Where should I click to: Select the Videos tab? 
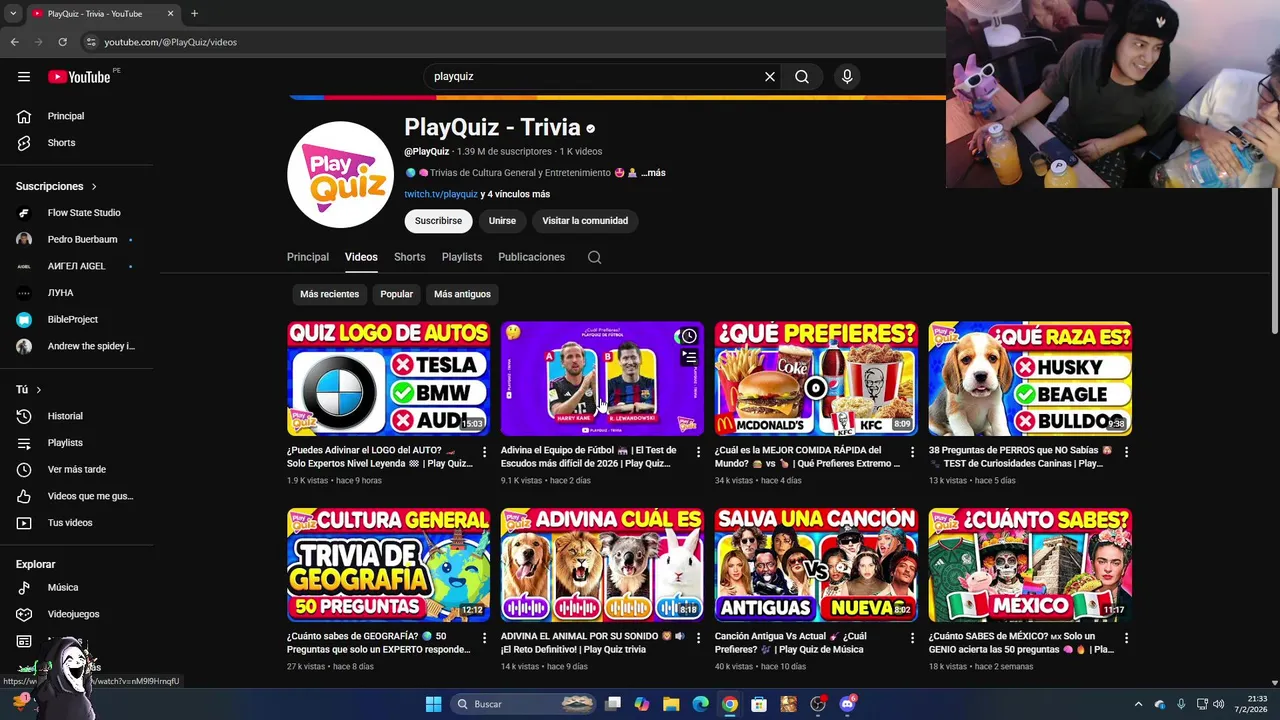point(361,257)
